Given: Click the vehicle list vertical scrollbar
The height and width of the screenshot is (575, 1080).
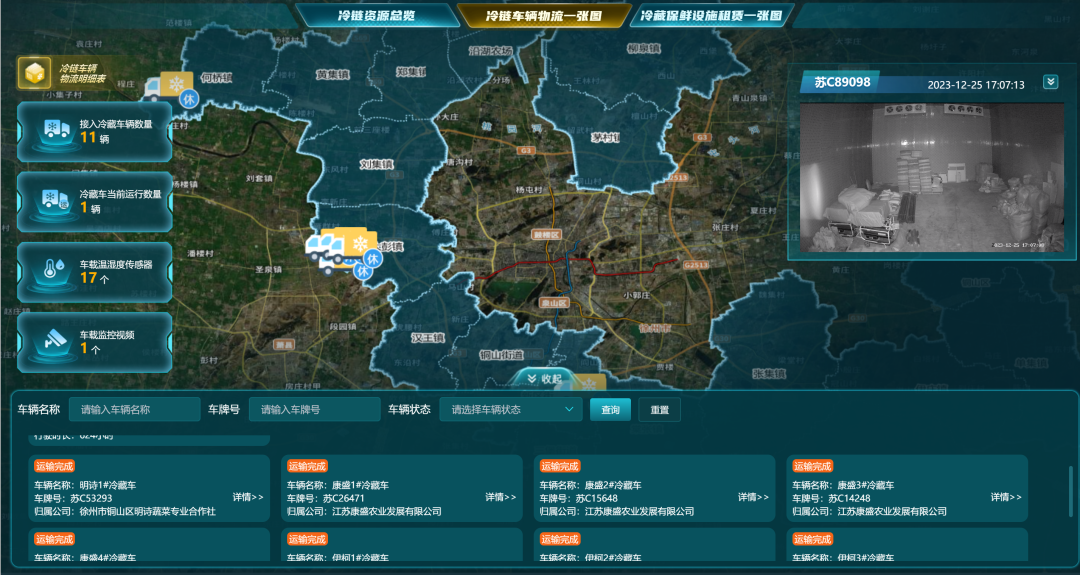Looking at the screenshot, I should point(1069,490).
